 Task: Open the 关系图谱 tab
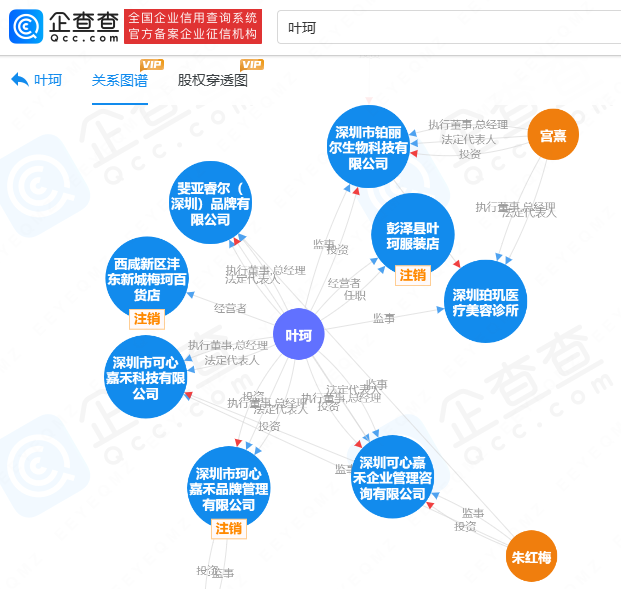(x=120, y=80)
